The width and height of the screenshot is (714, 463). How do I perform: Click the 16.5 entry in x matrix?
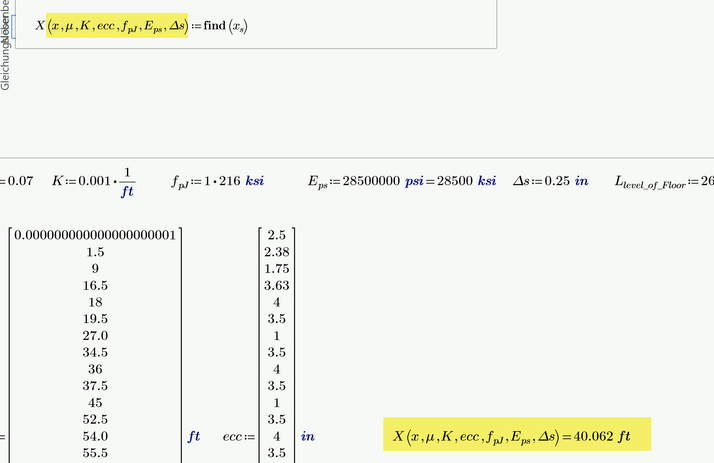(x=95, y=285)
